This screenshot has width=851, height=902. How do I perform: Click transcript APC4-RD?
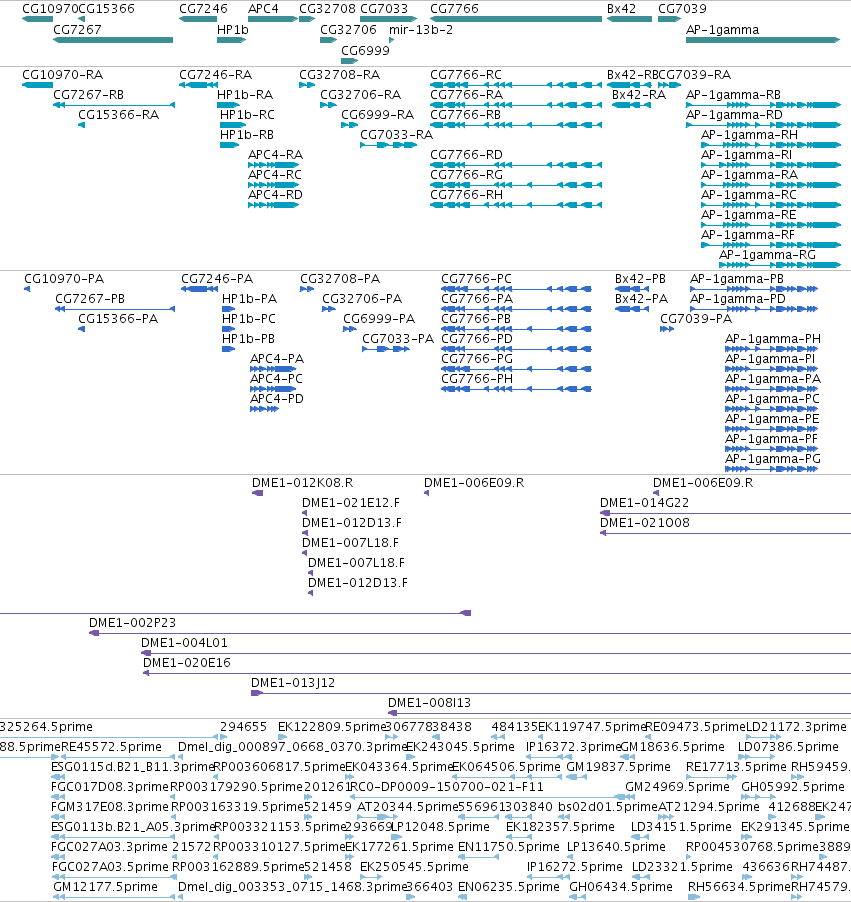tap(275, 195)
